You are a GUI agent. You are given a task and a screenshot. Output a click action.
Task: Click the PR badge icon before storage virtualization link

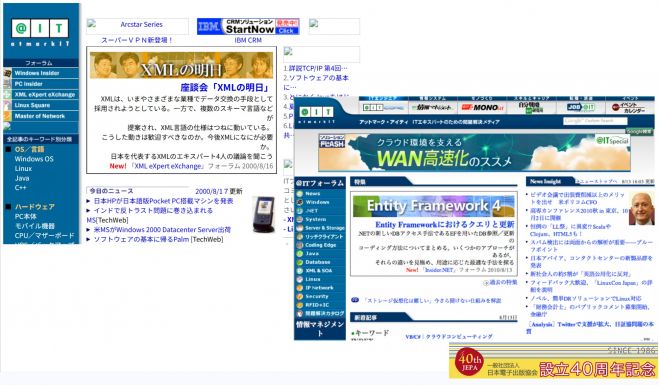pyautogui.click(x=355, y=300)
